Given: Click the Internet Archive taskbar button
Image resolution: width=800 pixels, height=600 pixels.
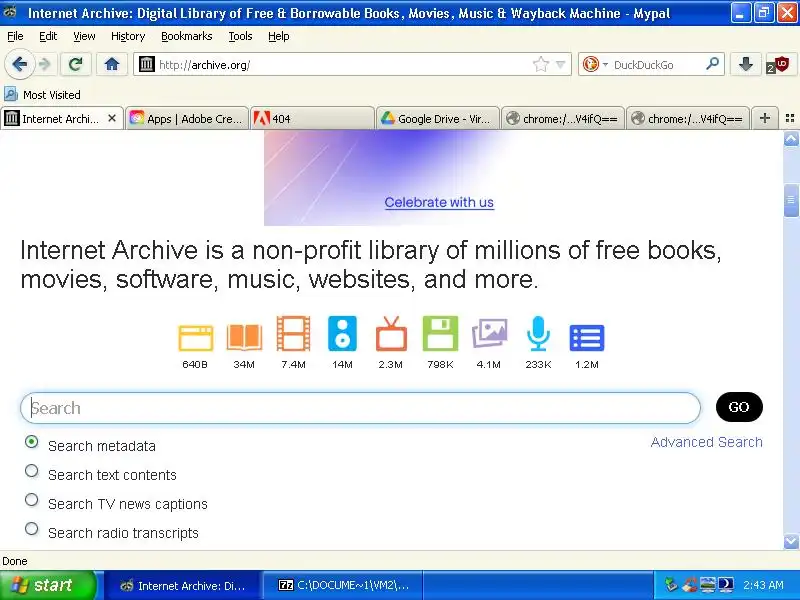Looking at the screenshot, I should (183, 585).
